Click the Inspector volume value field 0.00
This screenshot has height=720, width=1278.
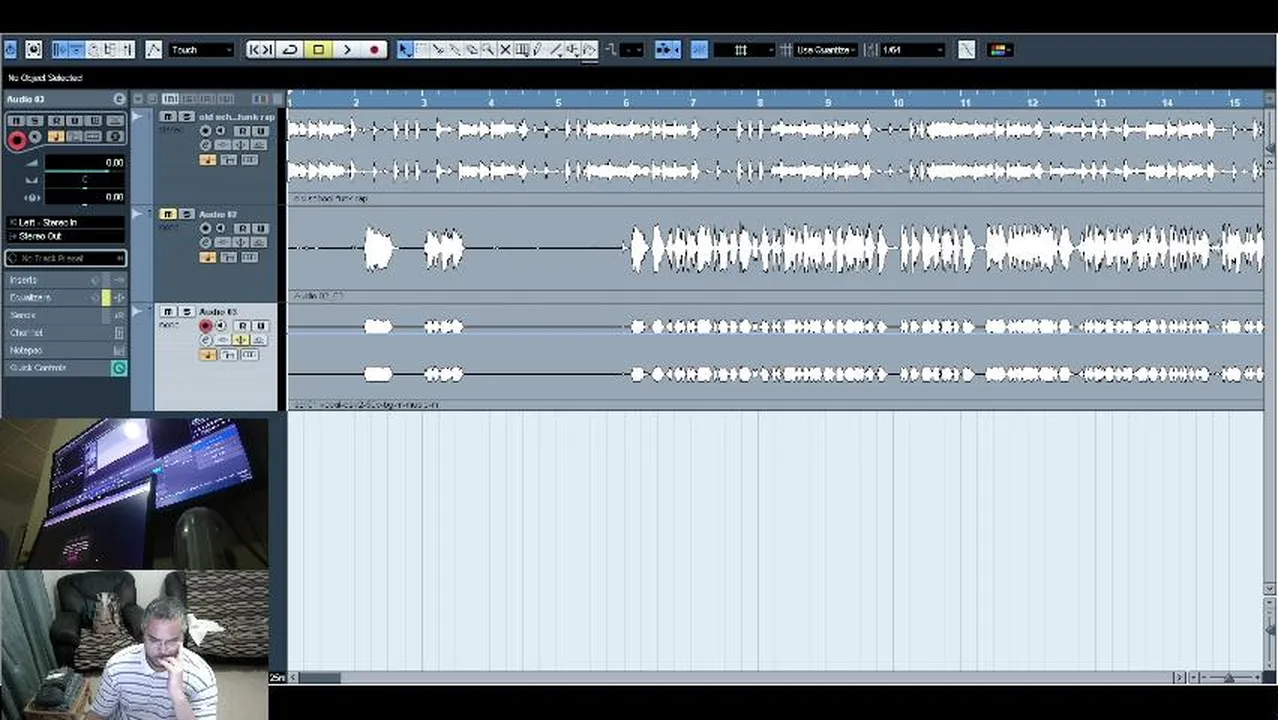click(85, 162)
